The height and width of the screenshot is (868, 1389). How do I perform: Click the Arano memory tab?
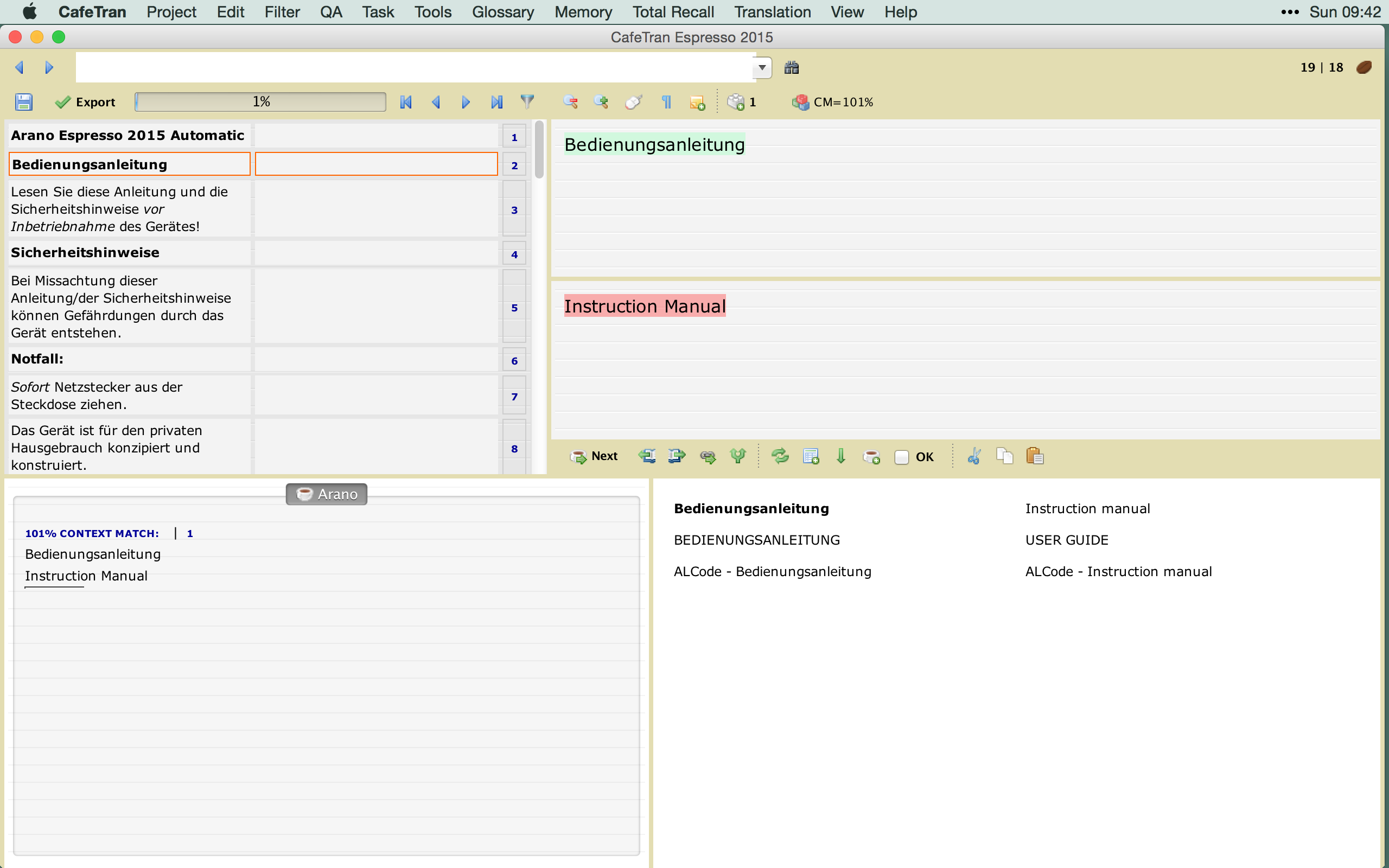pyautogui.click(x=327, y=494)
